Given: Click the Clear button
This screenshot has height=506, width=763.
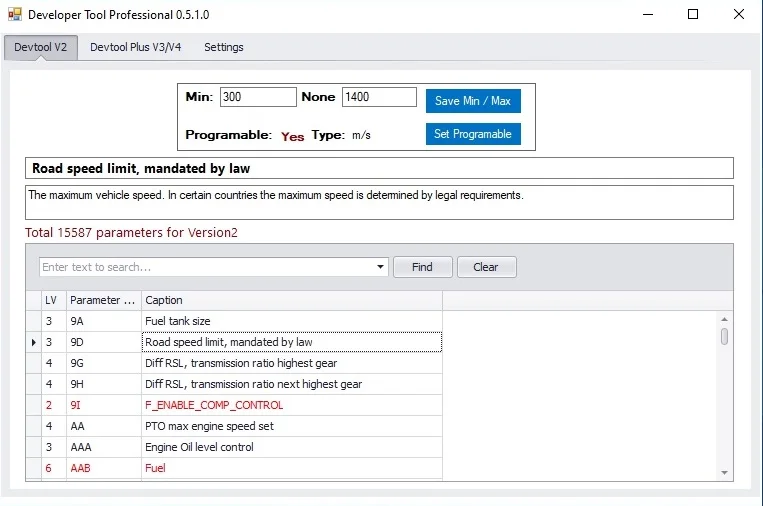Looking at the screenshot, I should 486,267.
